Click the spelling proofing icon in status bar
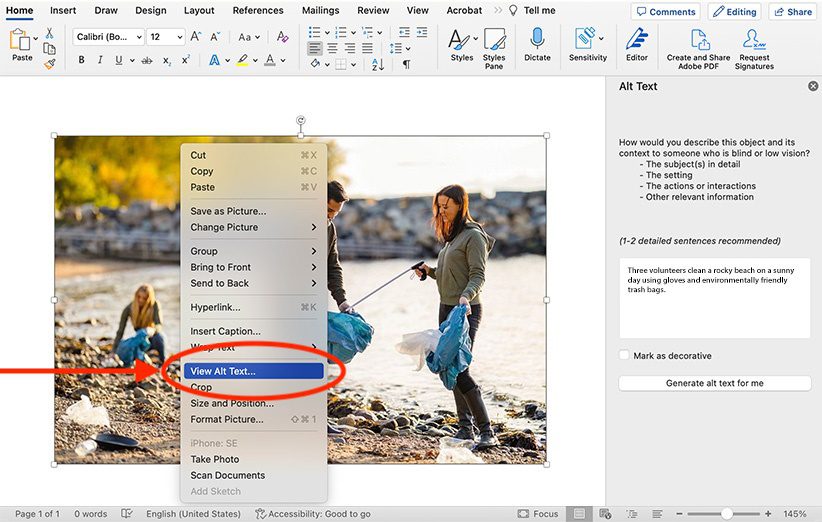The height and width of the screenshot is (522, 822). 126,514
